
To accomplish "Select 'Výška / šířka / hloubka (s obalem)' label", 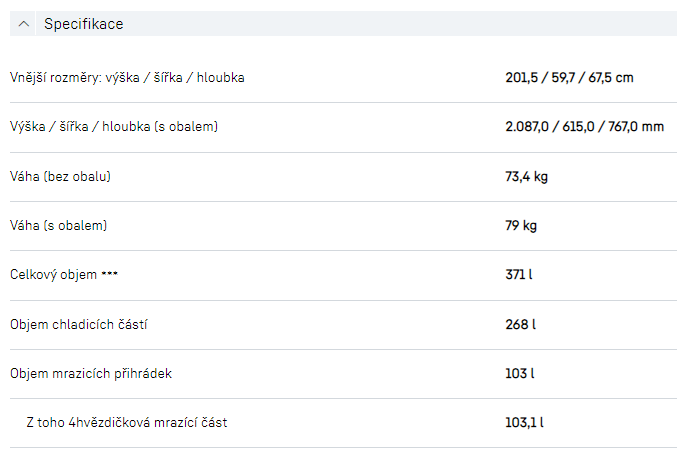I will 114,127.
